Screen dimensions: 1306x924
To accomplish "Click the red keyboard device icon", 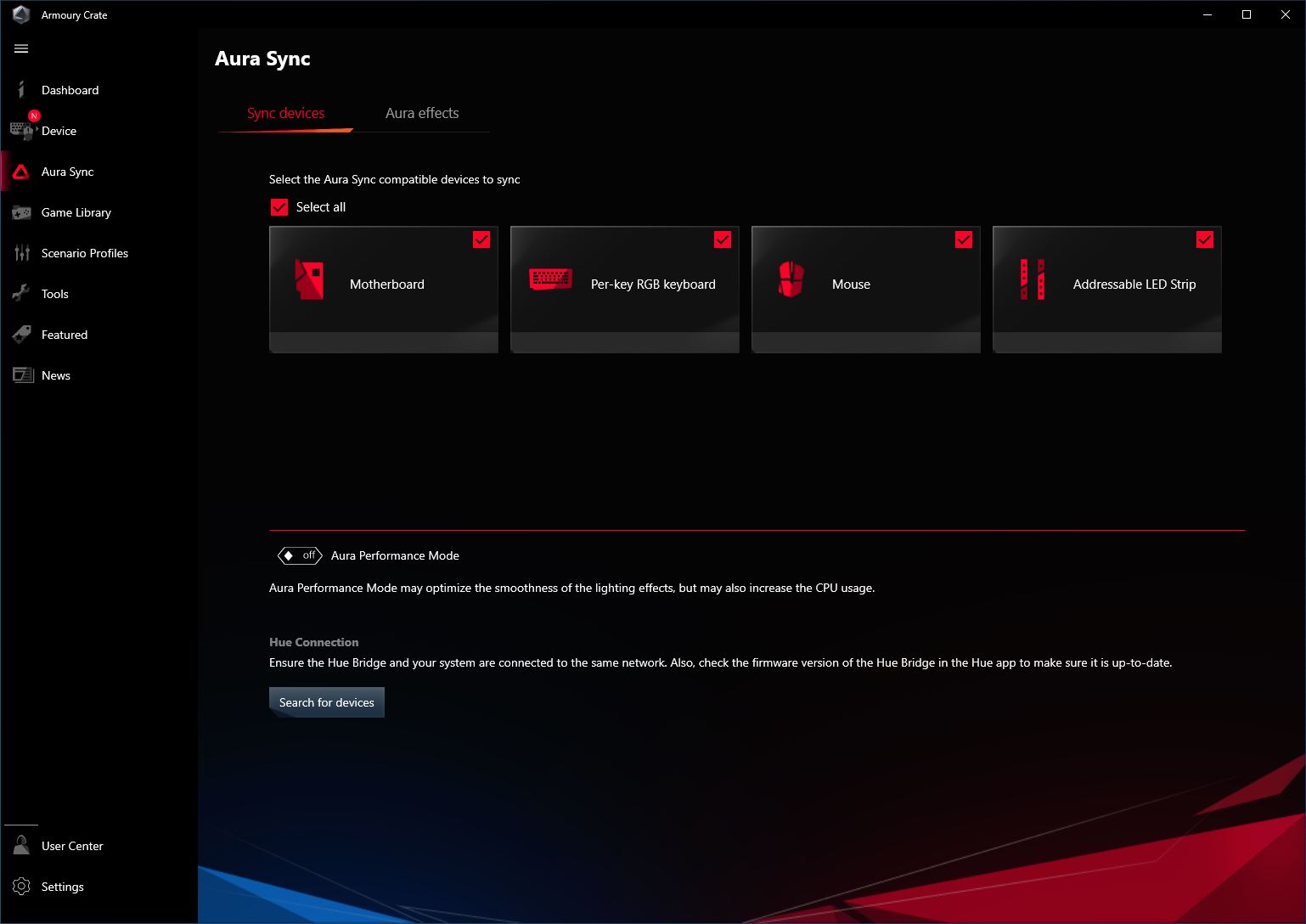I will click(x=550, y=279).
